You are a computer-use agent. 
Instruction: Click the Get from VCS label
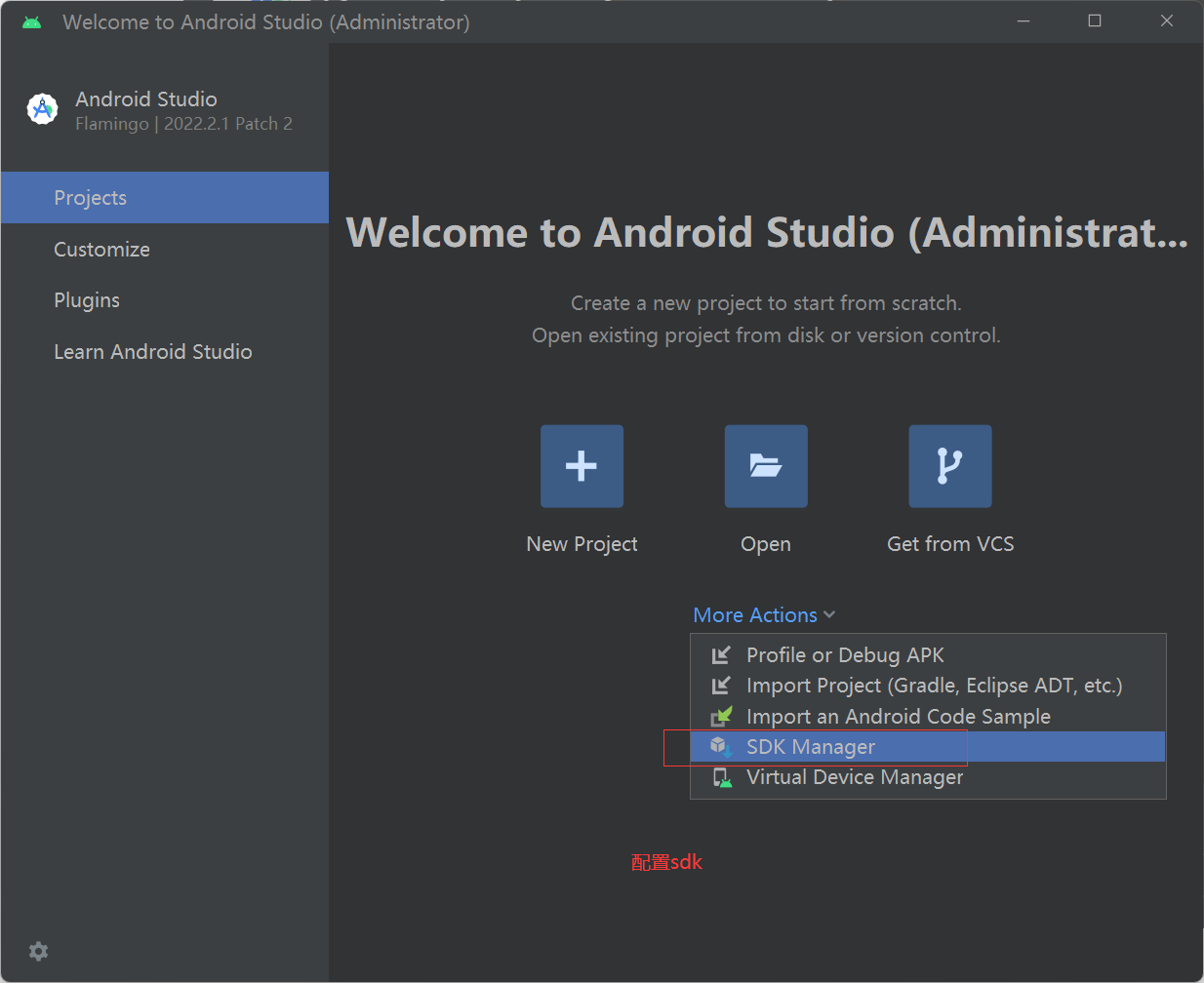(950, 544)
